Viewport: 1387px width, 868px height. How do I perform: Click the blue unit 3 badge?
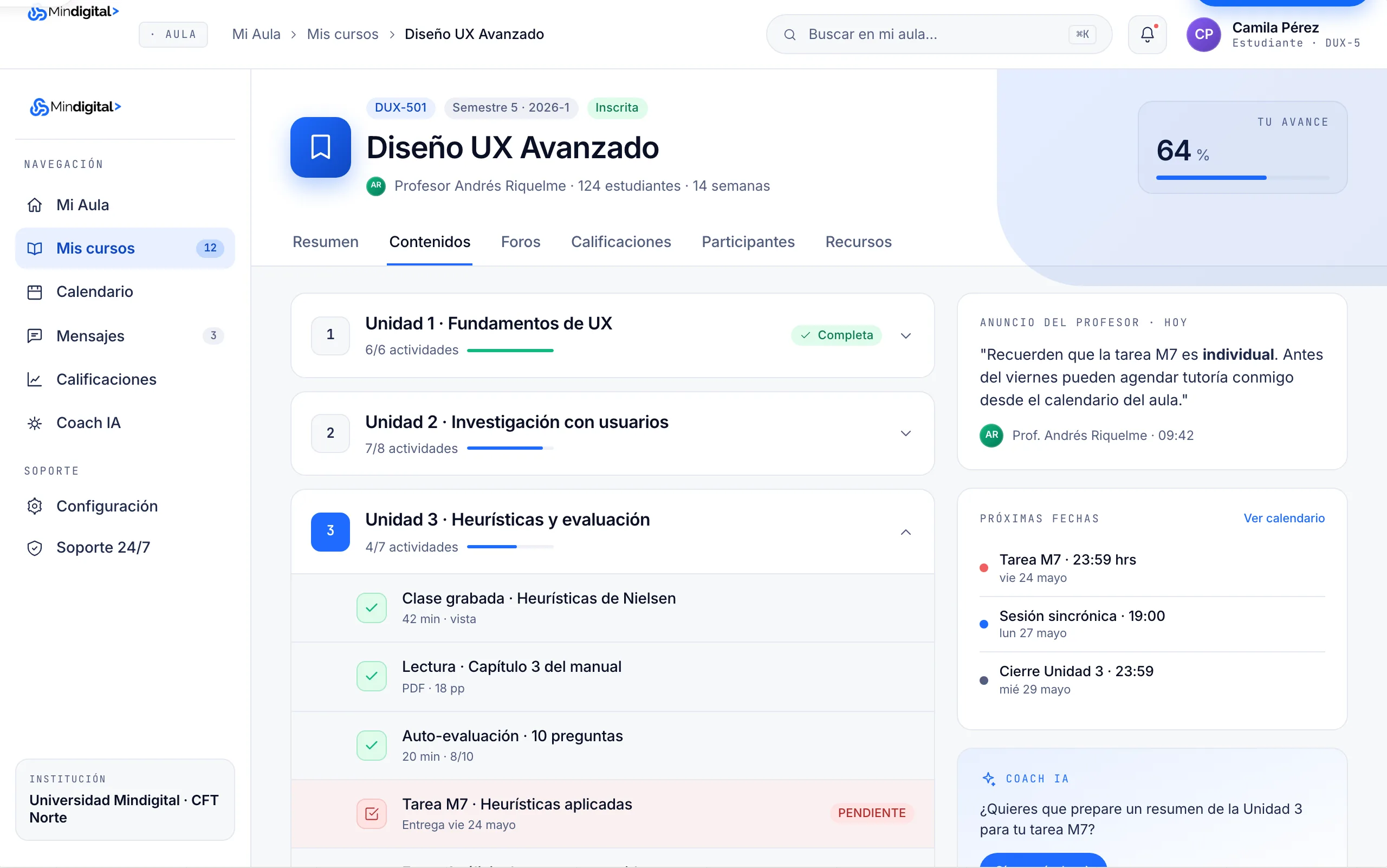330,532
